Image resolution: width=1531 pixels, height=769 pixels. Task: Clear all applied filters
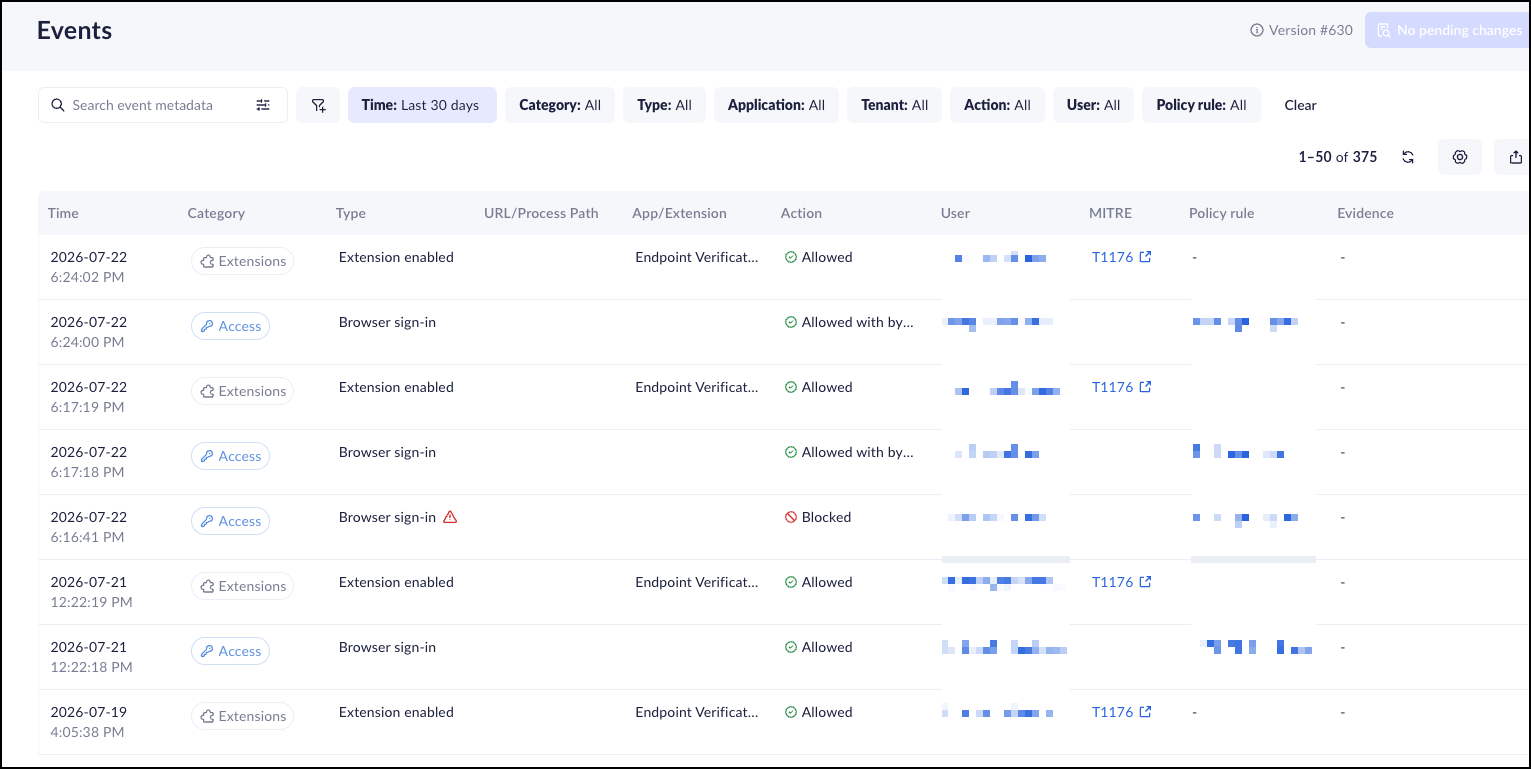[1300, 105]
